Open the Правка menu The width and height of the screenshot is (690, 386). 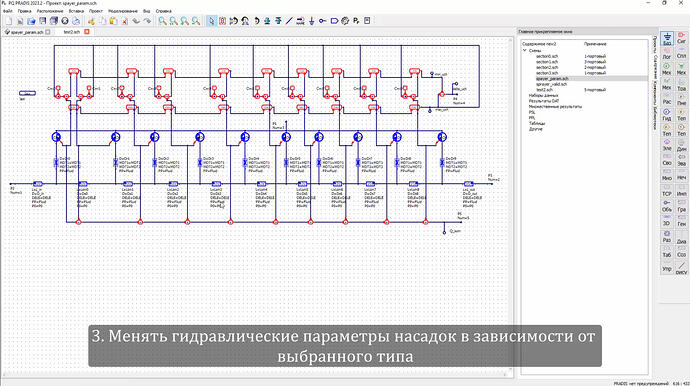pos(24,11)
